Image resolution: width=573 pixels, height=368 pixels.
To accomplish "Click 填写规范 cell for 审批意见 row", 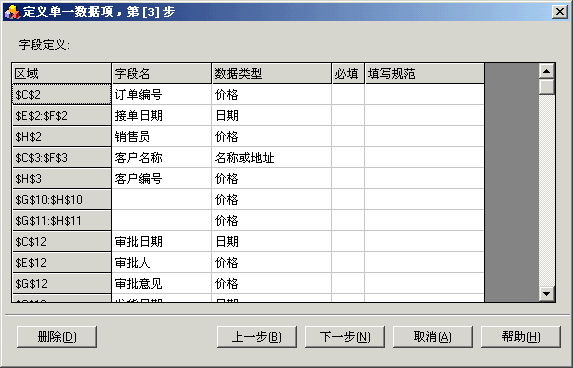I will (425, 284).
